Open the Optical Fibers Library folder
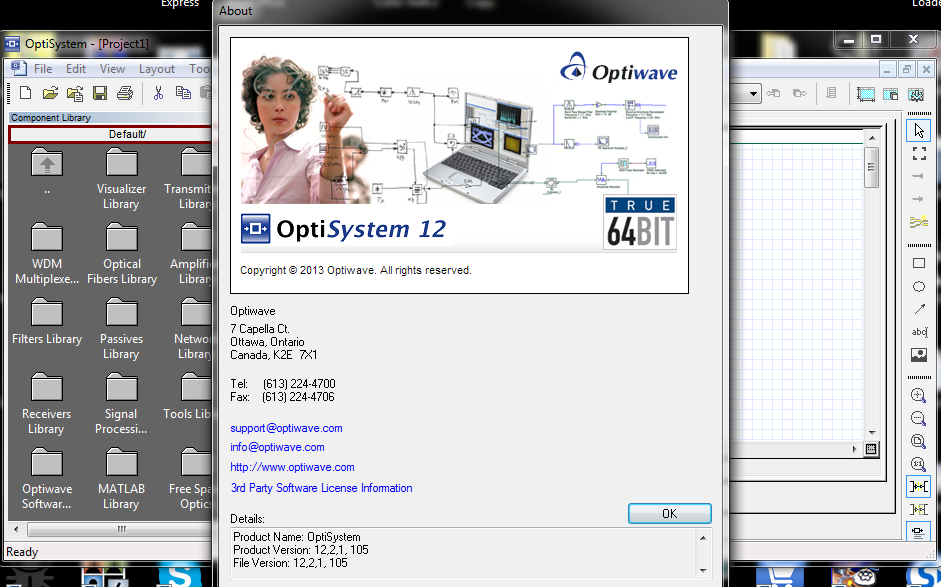Image resolution: width=941 pixels, height=587 pixels. (122, 253)
